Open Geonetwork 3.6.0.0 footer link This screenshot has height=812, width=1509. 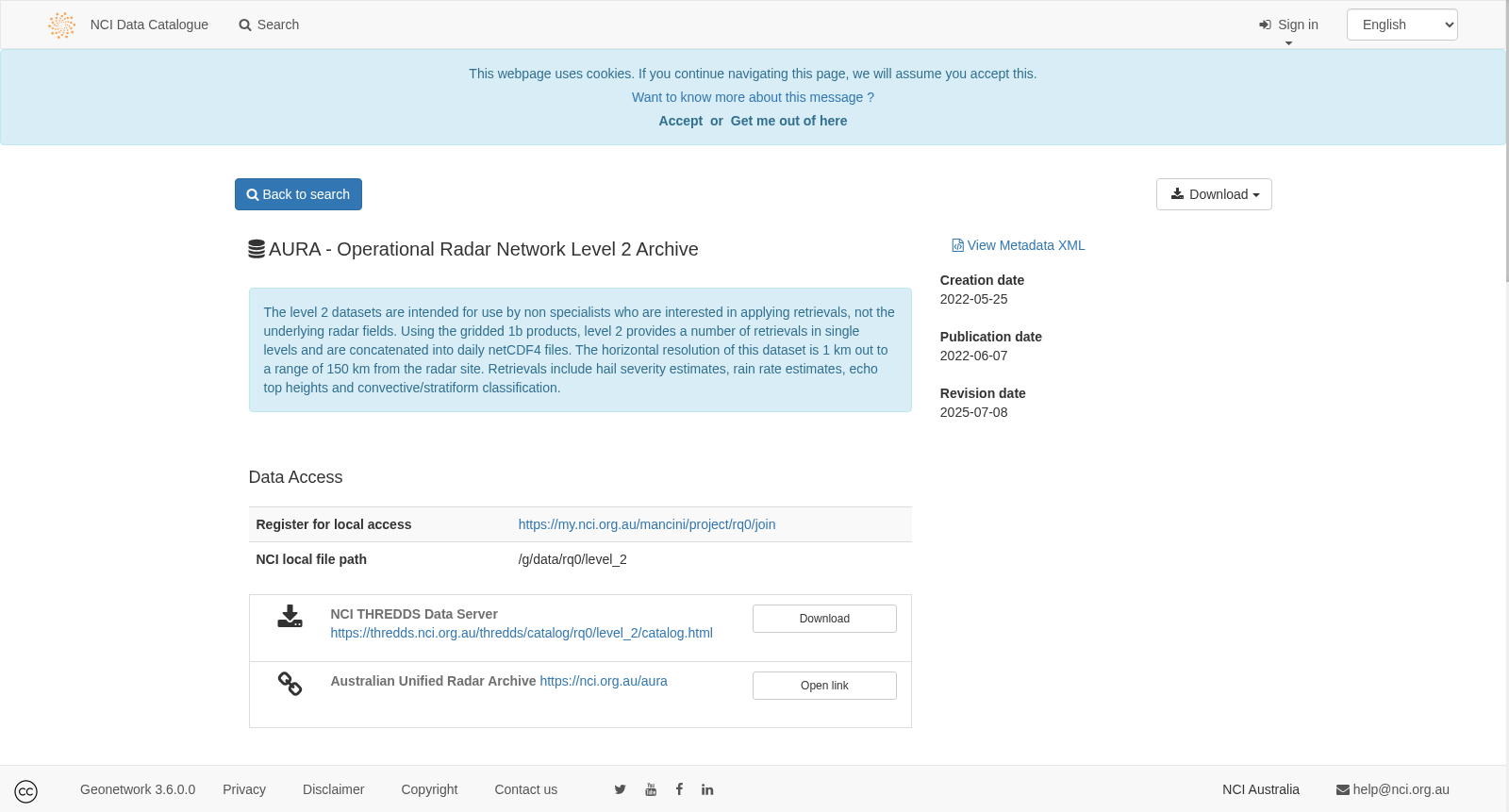(x=138, y=789)
